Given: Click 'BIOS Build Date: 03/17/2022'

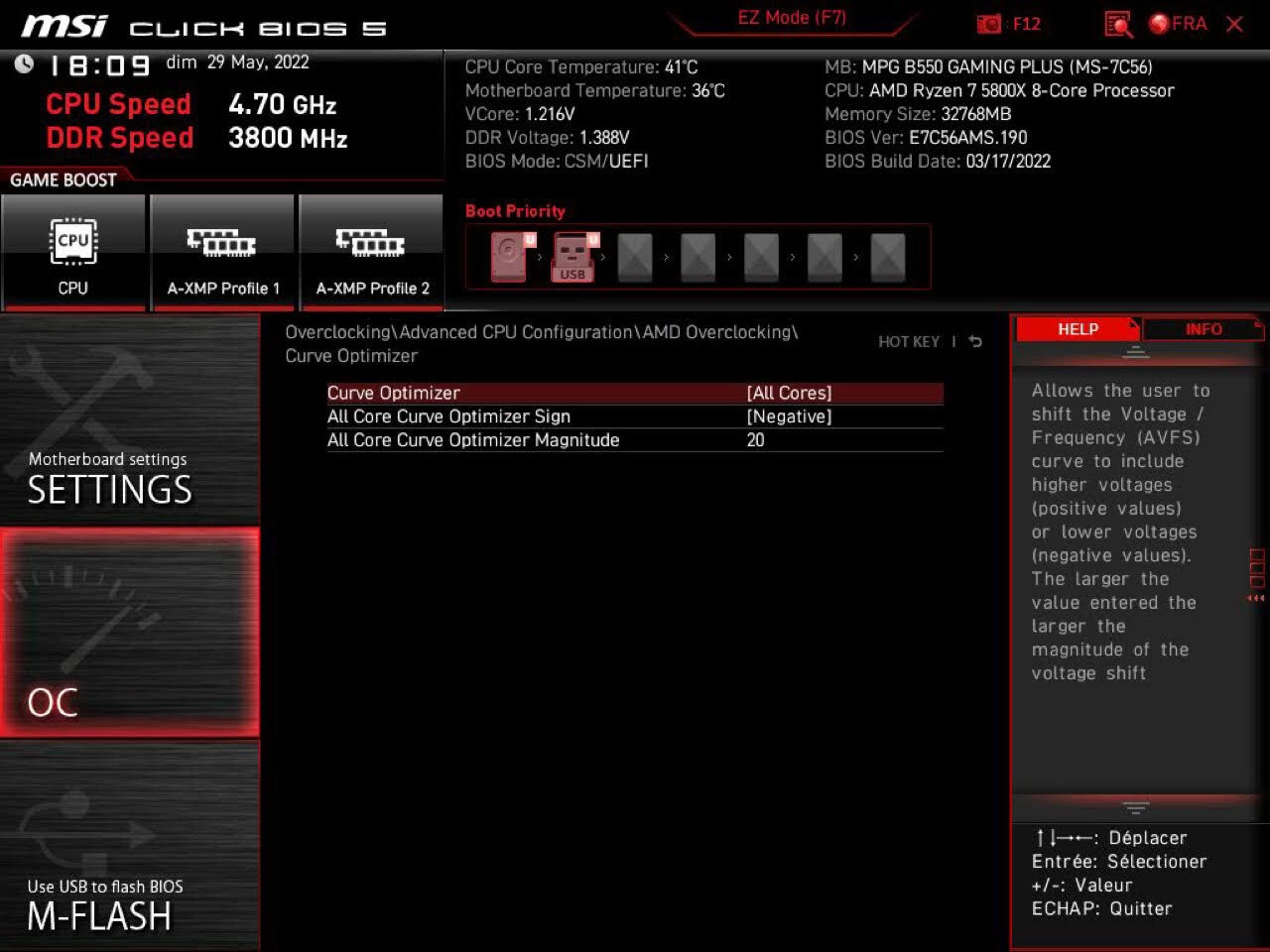Looking at the screenshot, I should [938, 161].
